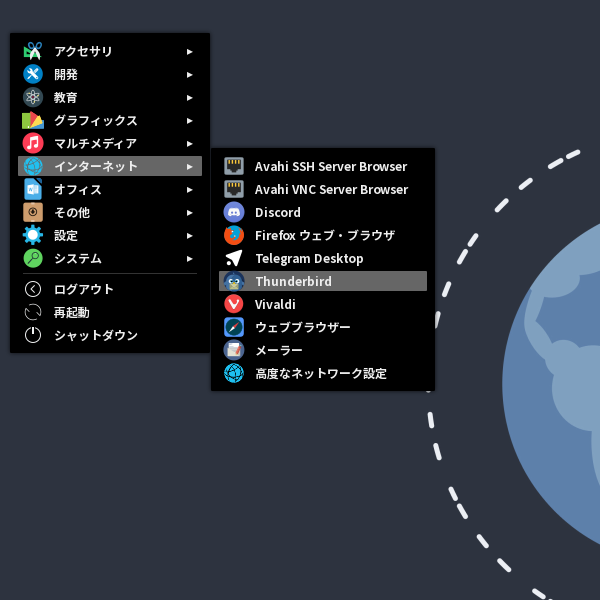Click the Avahi SSH Server Browser port icon
Screen dimensions: 600x600
(234, 166)
